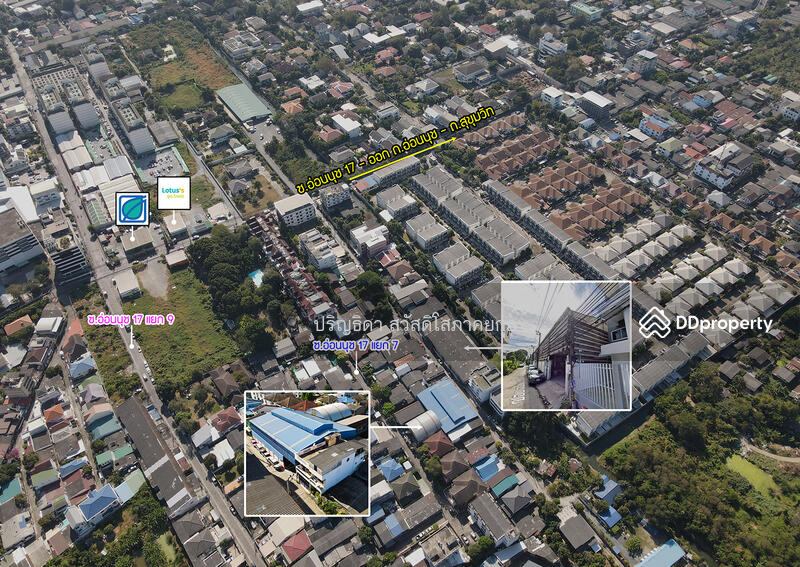Click the large green-roofed warehouse at top

pyautogui.click(x=243, y=102)
